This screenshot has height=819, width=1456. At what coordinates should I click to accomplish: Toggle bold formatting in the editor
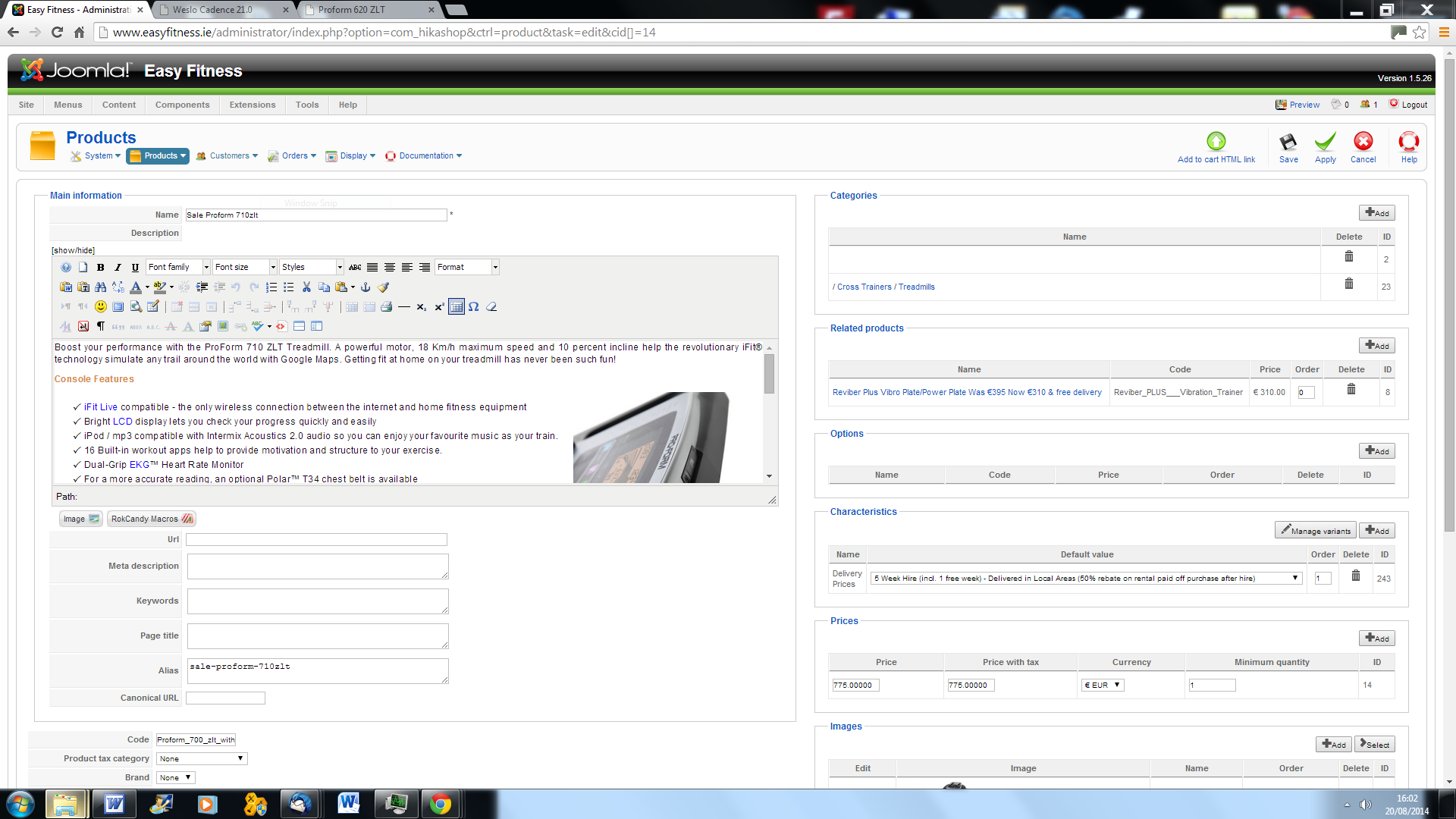click(100, 267)
